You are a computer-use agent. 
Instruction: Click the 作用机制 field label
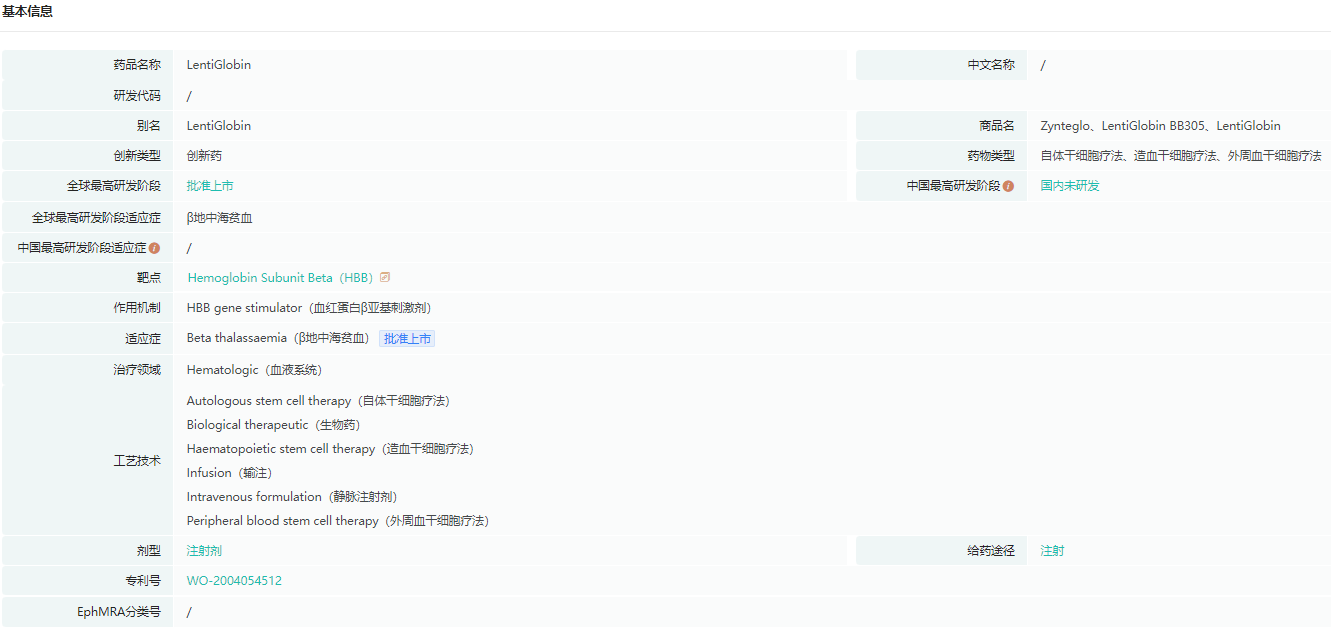pyautogui.click(x=137, y=308)
